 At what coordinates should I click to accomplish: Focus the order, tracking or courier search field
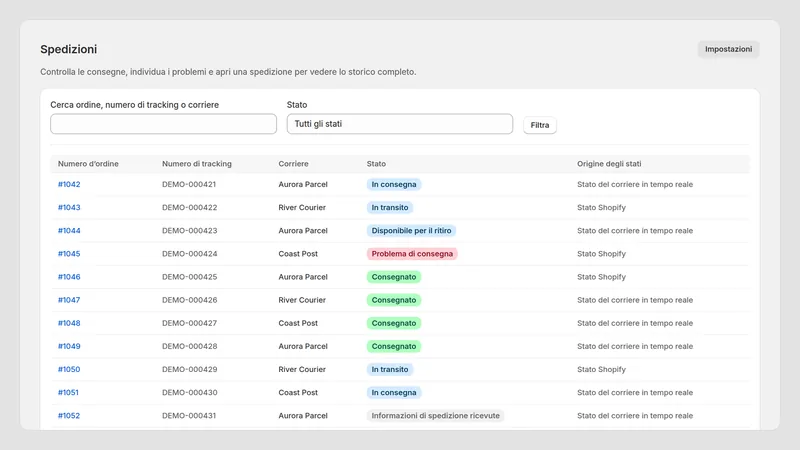(163, 124)
